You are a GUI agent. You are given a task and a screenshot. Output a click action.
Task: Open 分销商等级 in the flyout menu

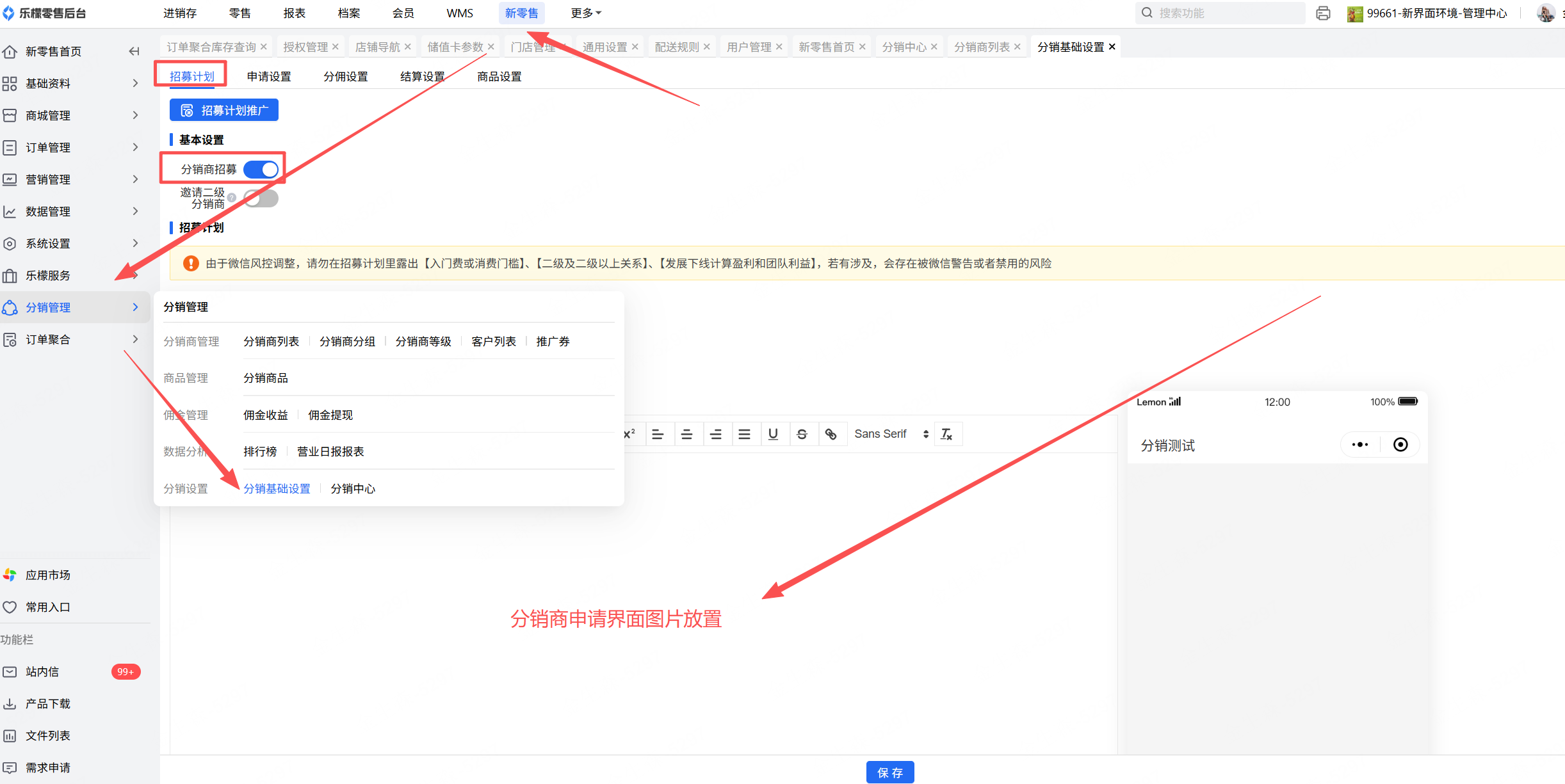[x=423, y=341]
